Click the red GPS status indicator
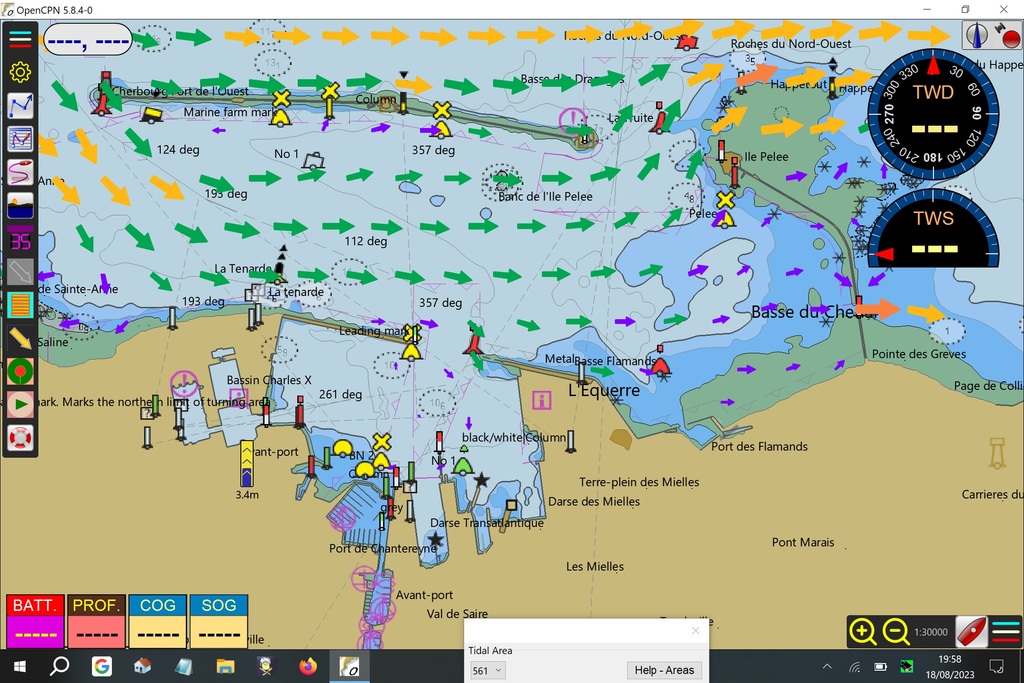Viewport: 1024px width, 683px height. click(x=1008, y=36)
